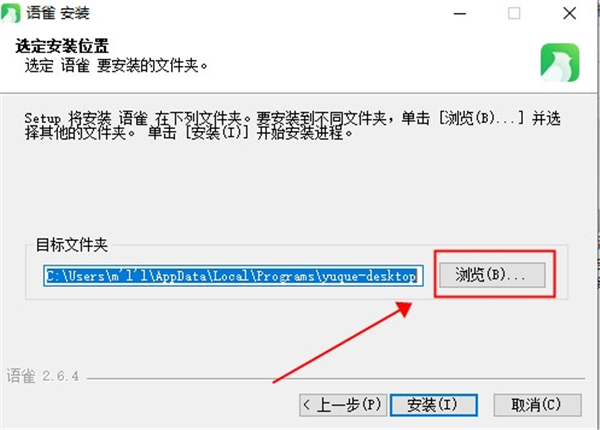Screen dimensions: 600x430
Task: Start installation with 安装(I) button
Action: pos(434,405)
